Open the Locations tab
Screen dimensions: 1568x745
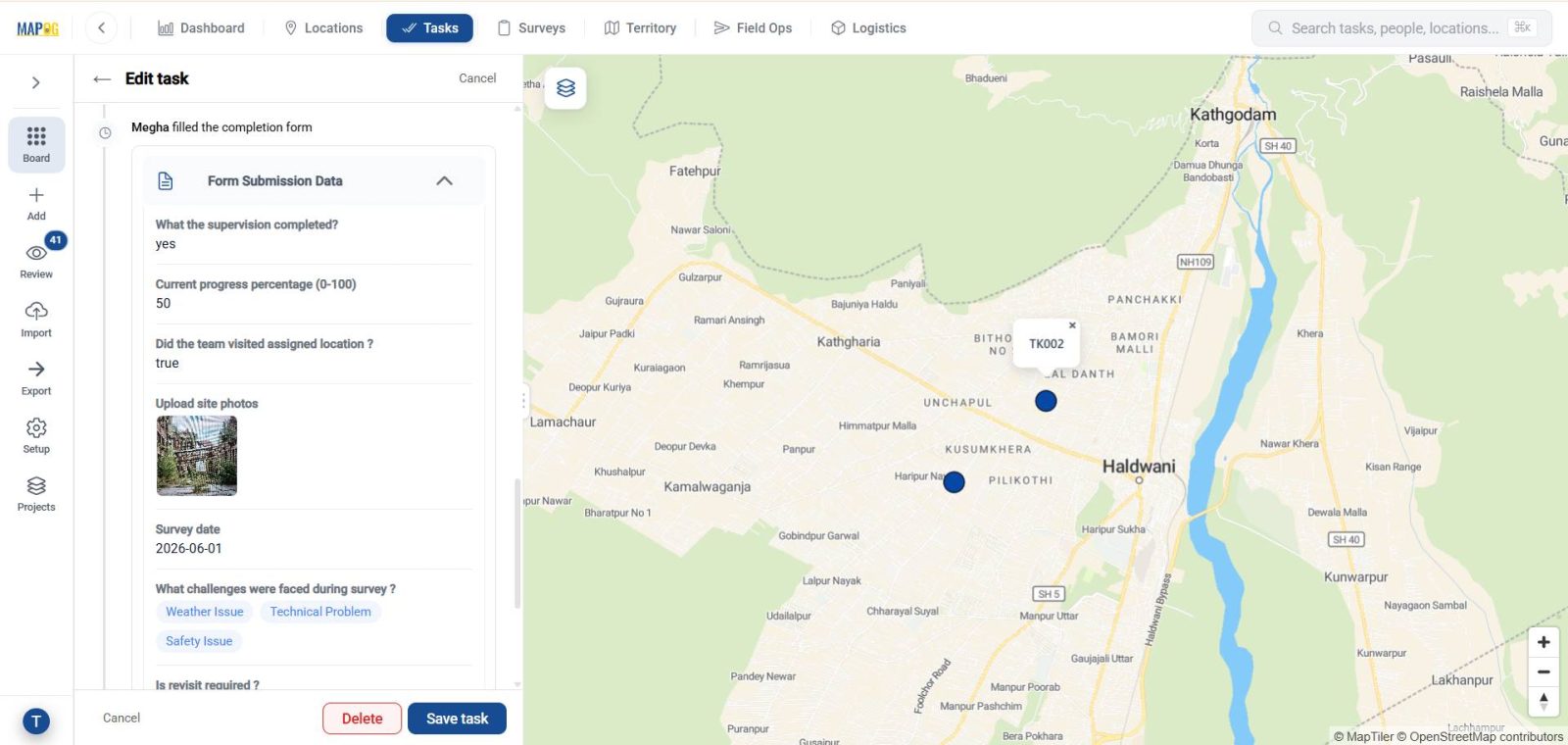point(323,27)
